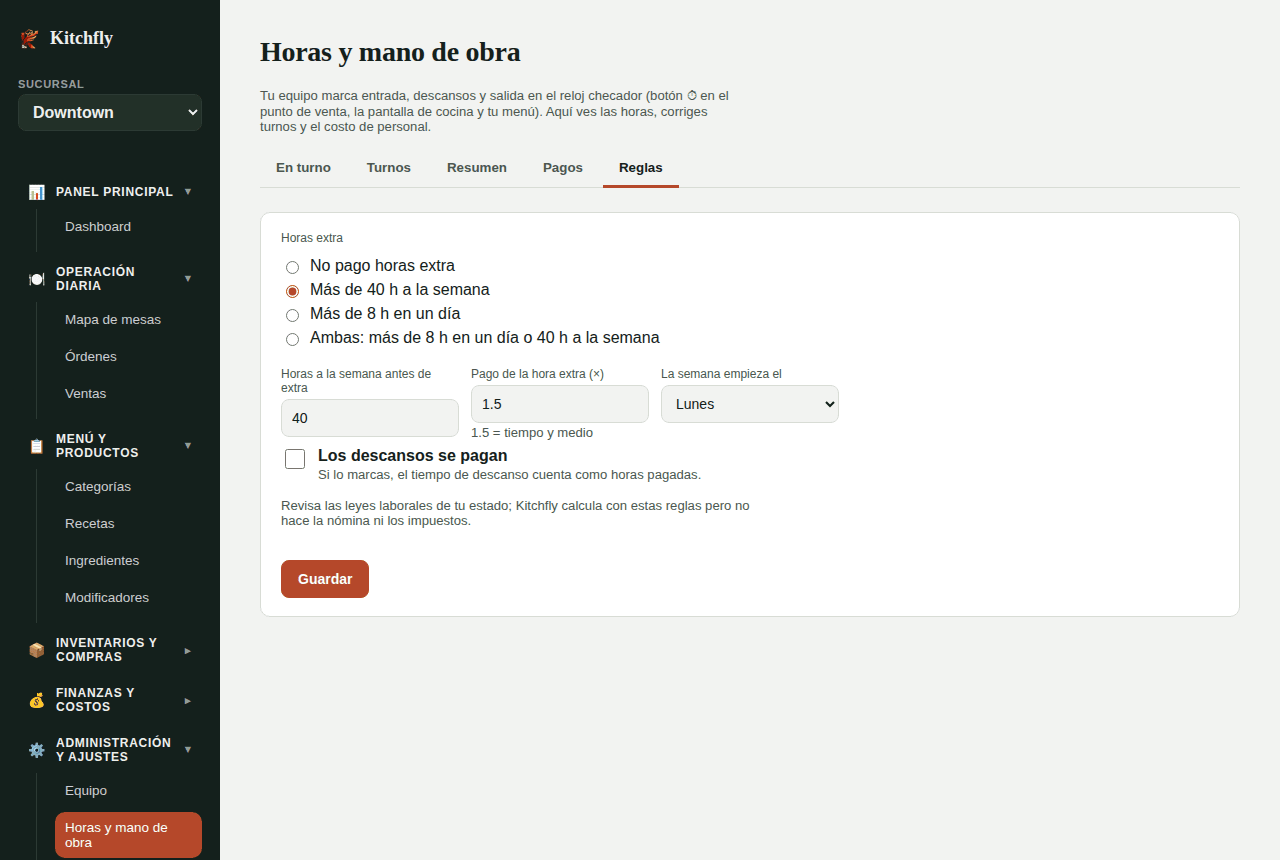Switch to the Resumen tab
Viewport: 1280px width, 860px height.
point(477,168)
